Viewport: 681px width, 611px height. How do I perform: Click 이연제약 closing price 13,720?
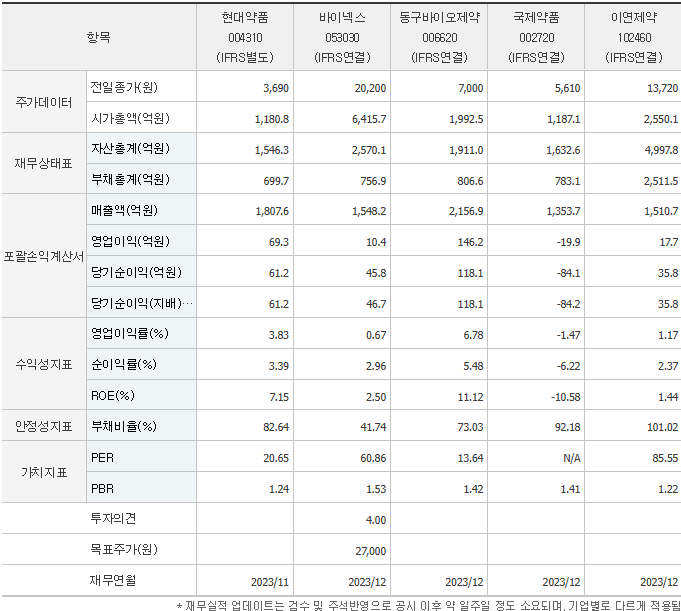click(x=662, y=88)
